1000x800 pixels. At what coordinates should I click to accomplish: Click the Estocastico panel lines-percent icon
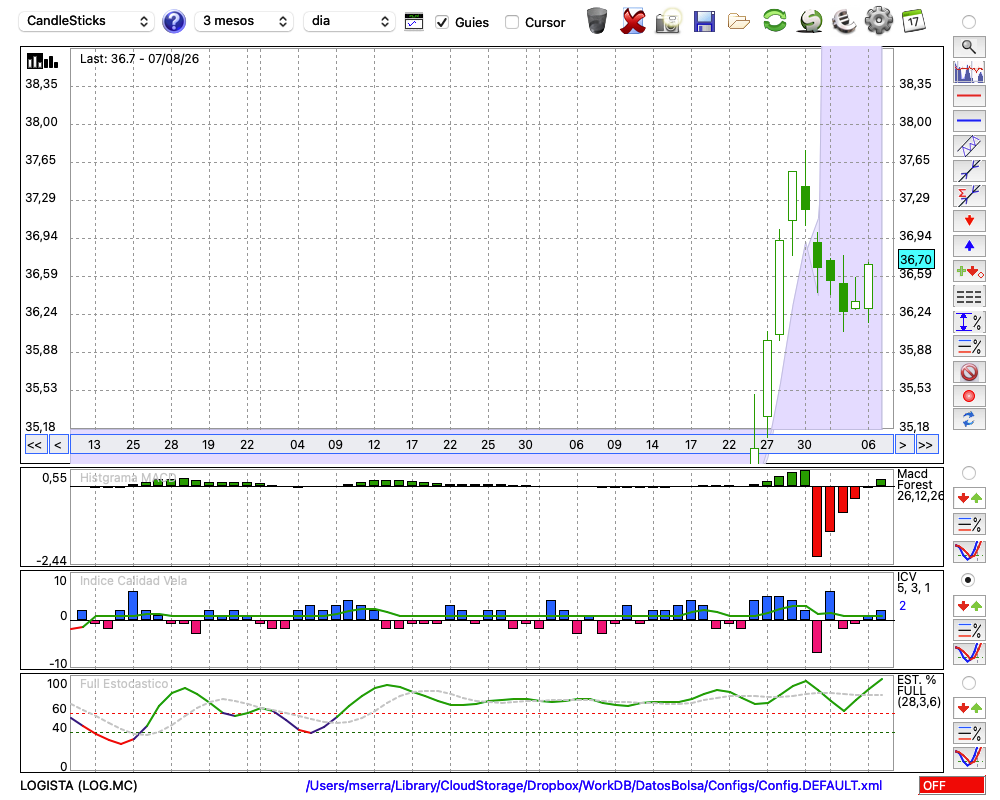tap(969, 733)
